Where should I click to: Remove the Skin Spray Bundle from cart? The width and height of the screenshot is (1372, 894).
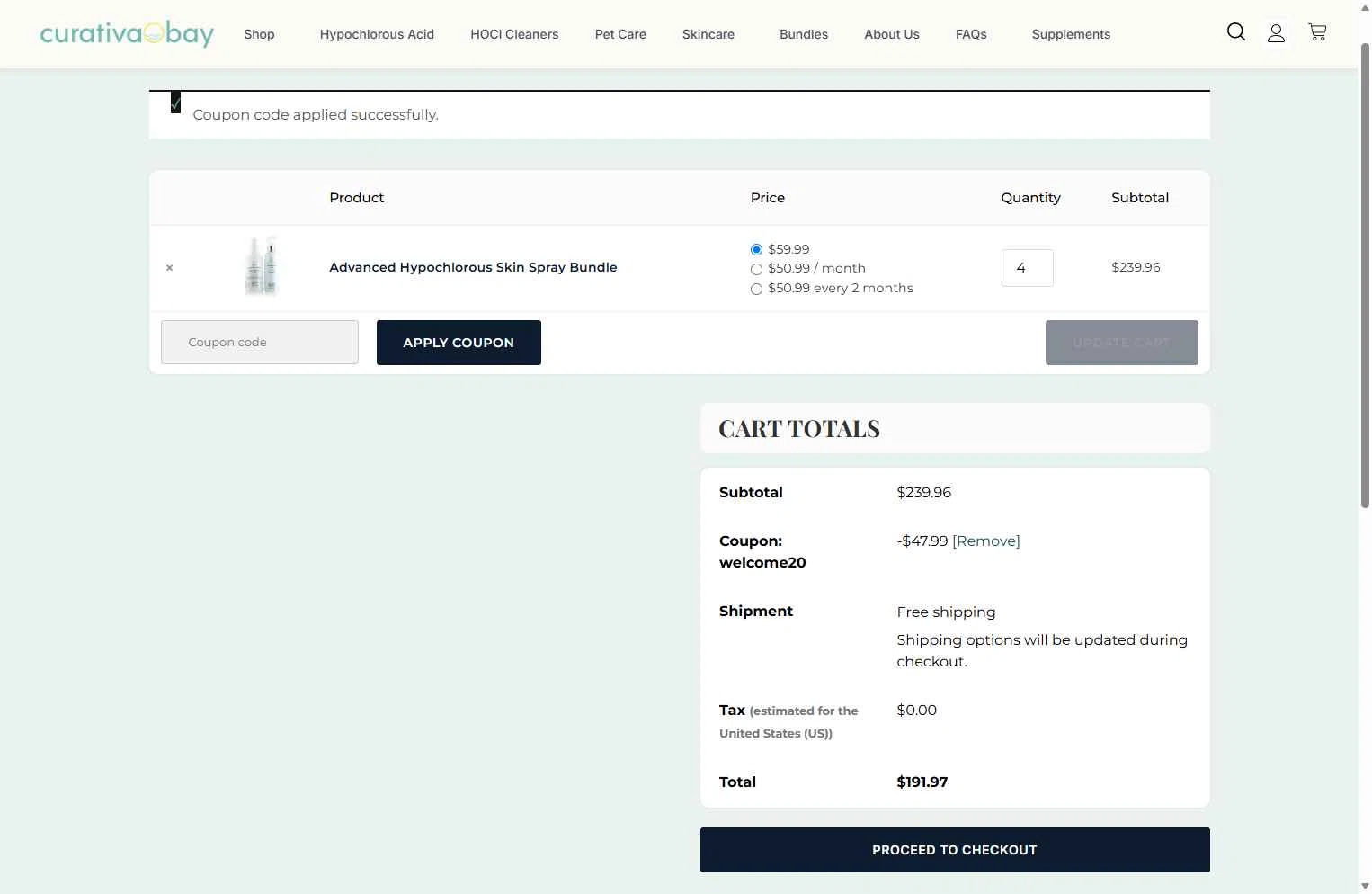coord(169,268)
